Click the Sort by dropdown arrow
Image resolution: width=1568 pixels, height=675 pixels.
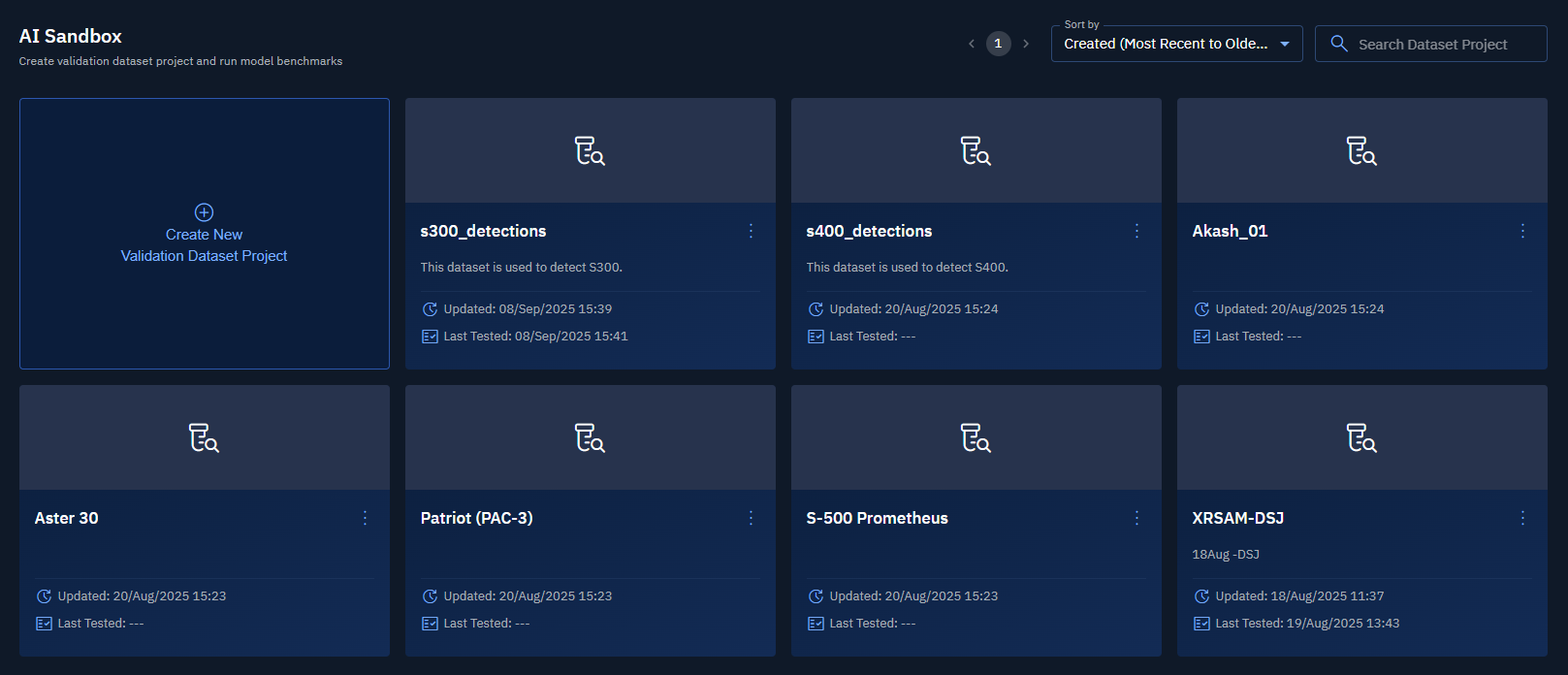(x=1285, y=44)
